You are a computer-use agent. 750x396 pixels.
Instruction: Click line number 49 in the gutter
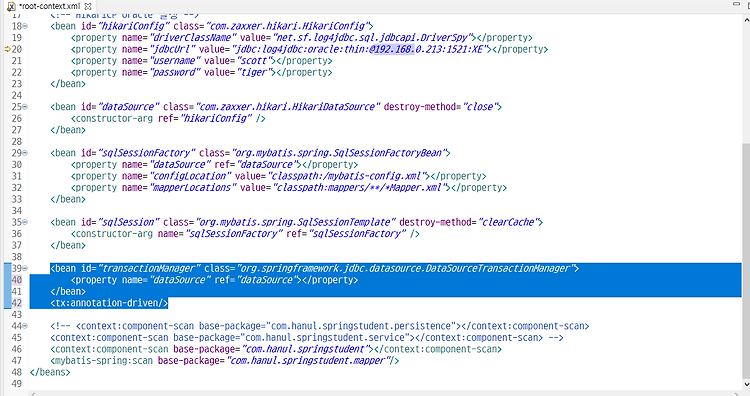coord(17,384)
